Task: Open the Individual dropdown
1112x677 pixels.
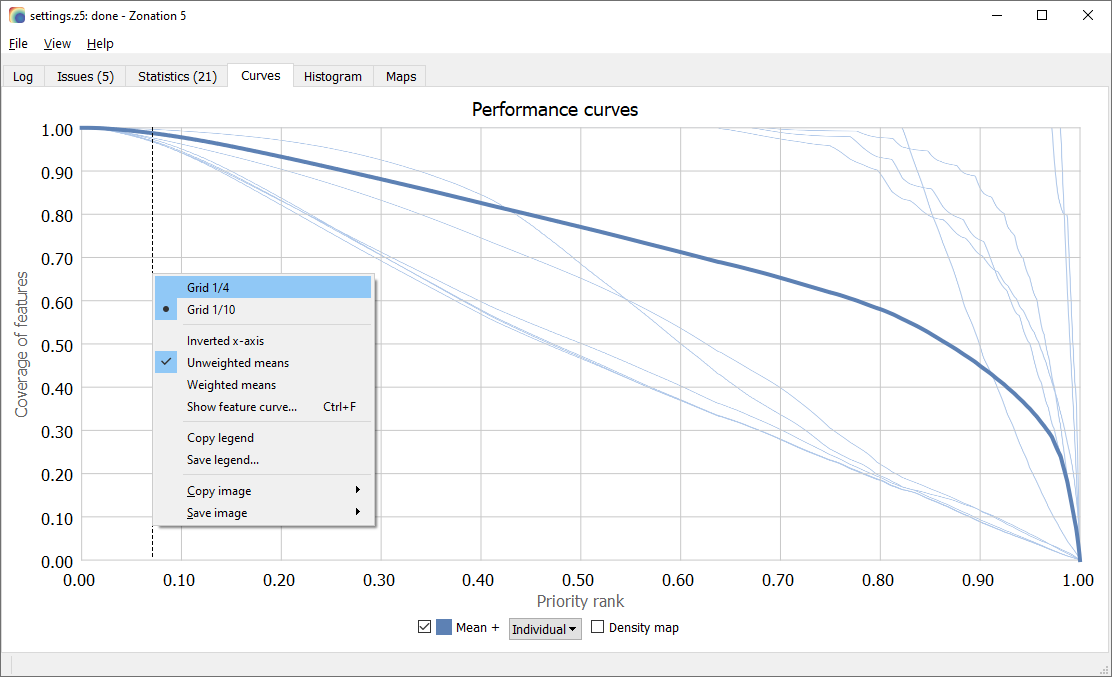Action: pos(545,629)
